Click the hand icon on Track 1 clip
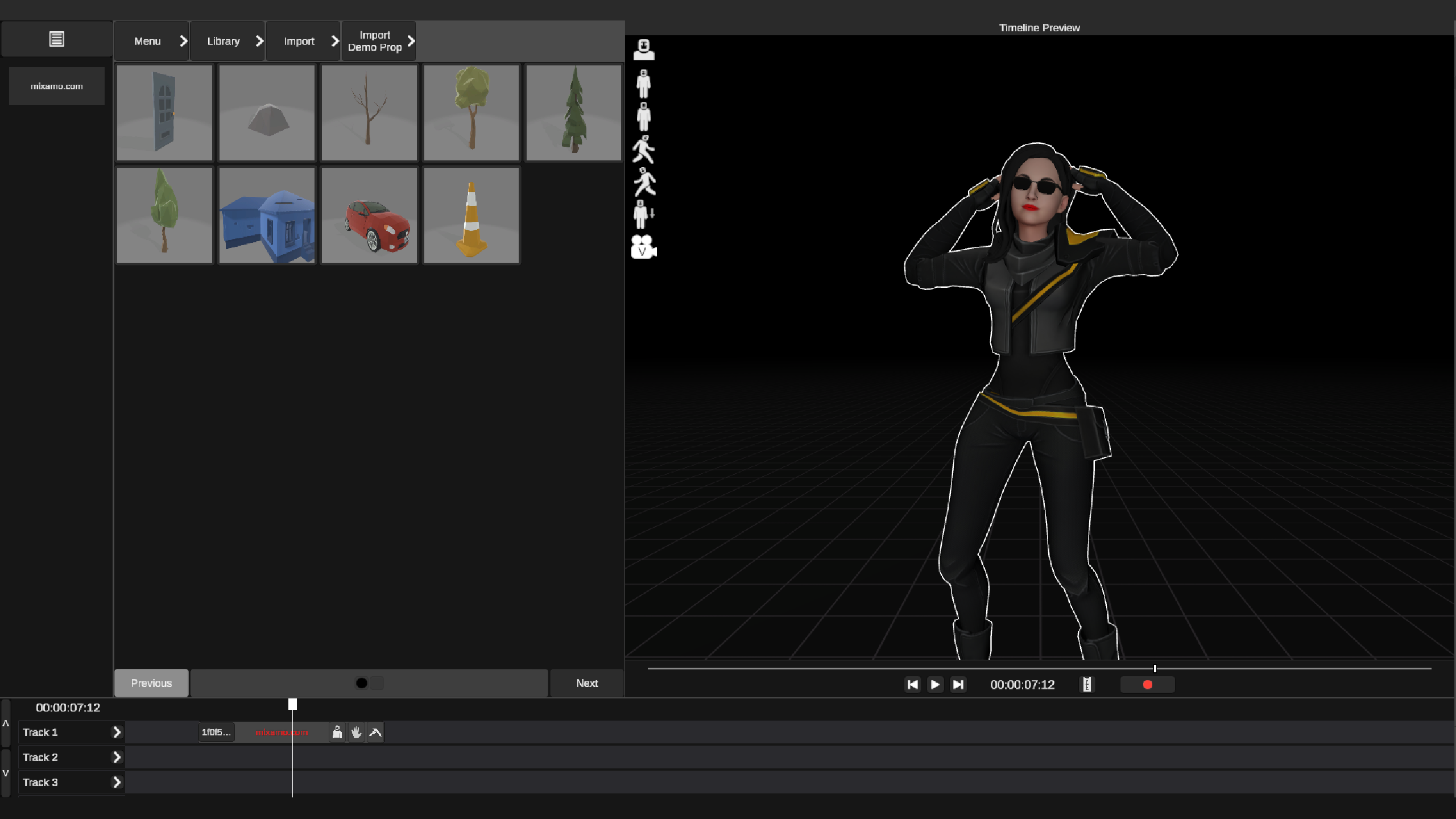The height and width of the screenshot is (819, 1456). click(x=356, y=732)
